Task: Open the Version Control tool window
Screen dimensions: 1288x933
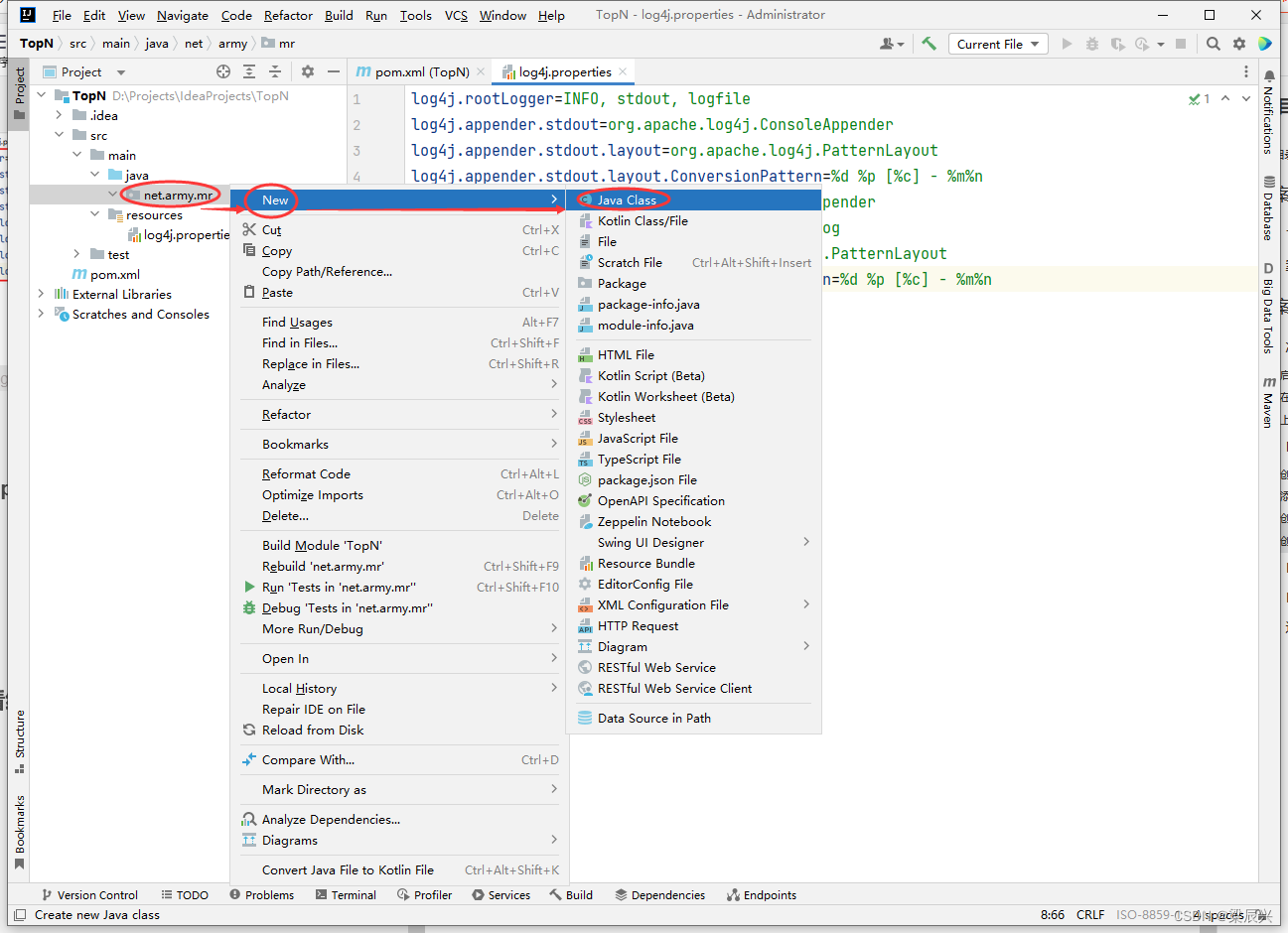Action: (89, 894)
